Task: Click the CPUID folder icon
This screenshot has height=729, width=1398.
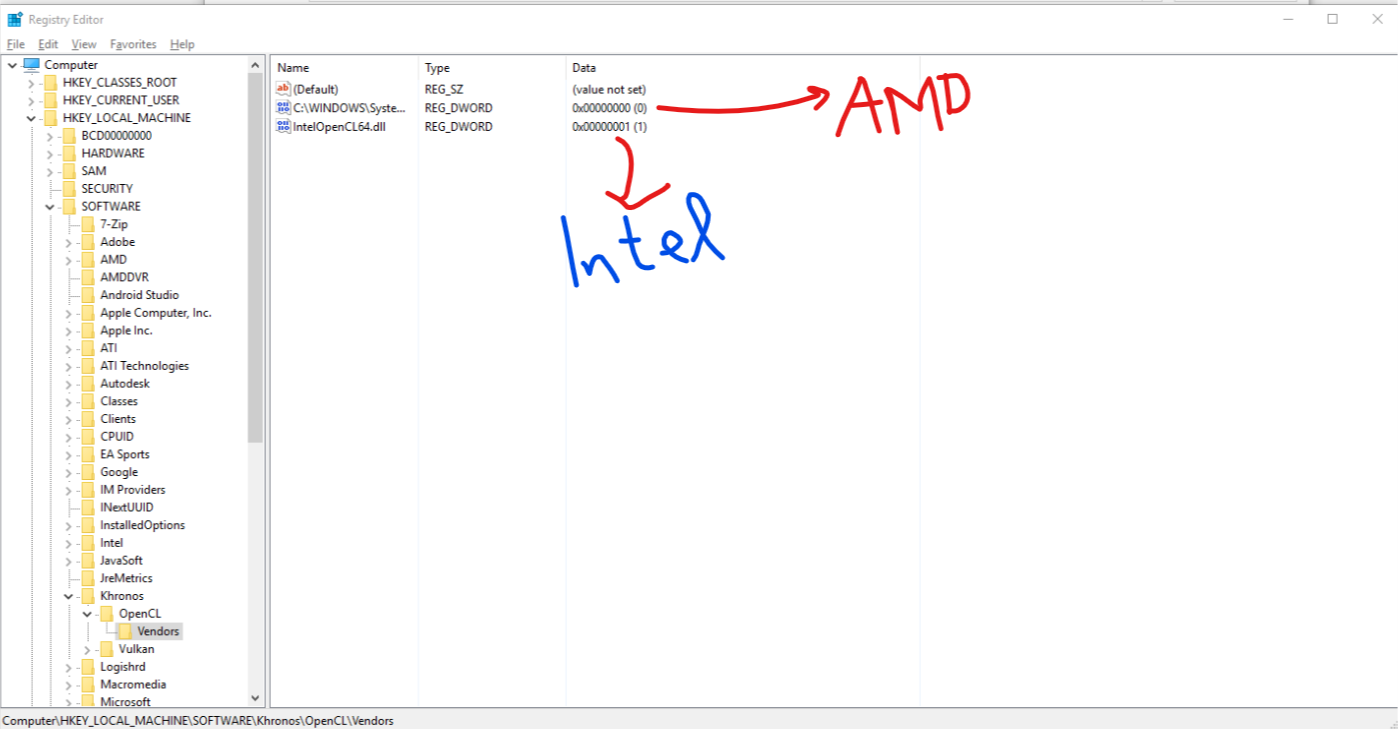Action: [x=88, y=436]
